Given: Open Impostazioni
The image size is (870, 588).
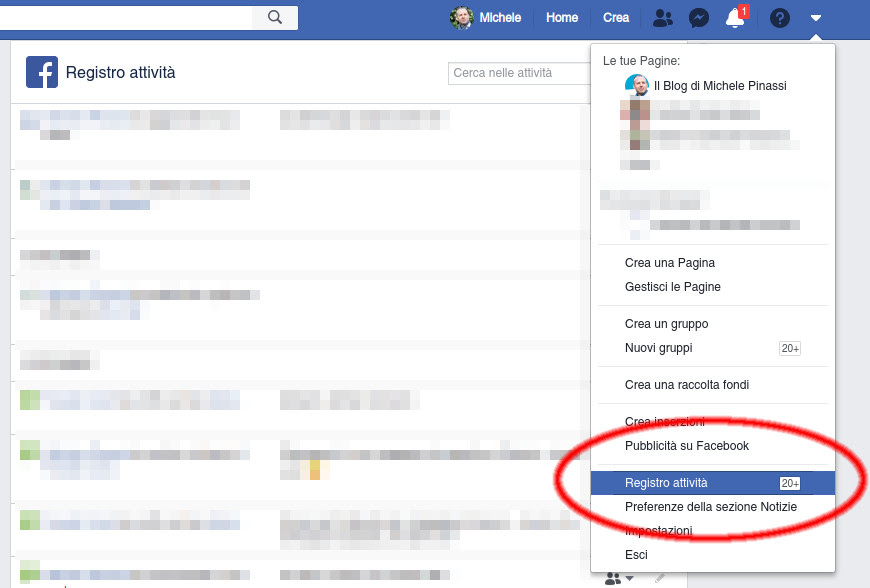Looking at the screenshot, I should click(x=659, y=531).
